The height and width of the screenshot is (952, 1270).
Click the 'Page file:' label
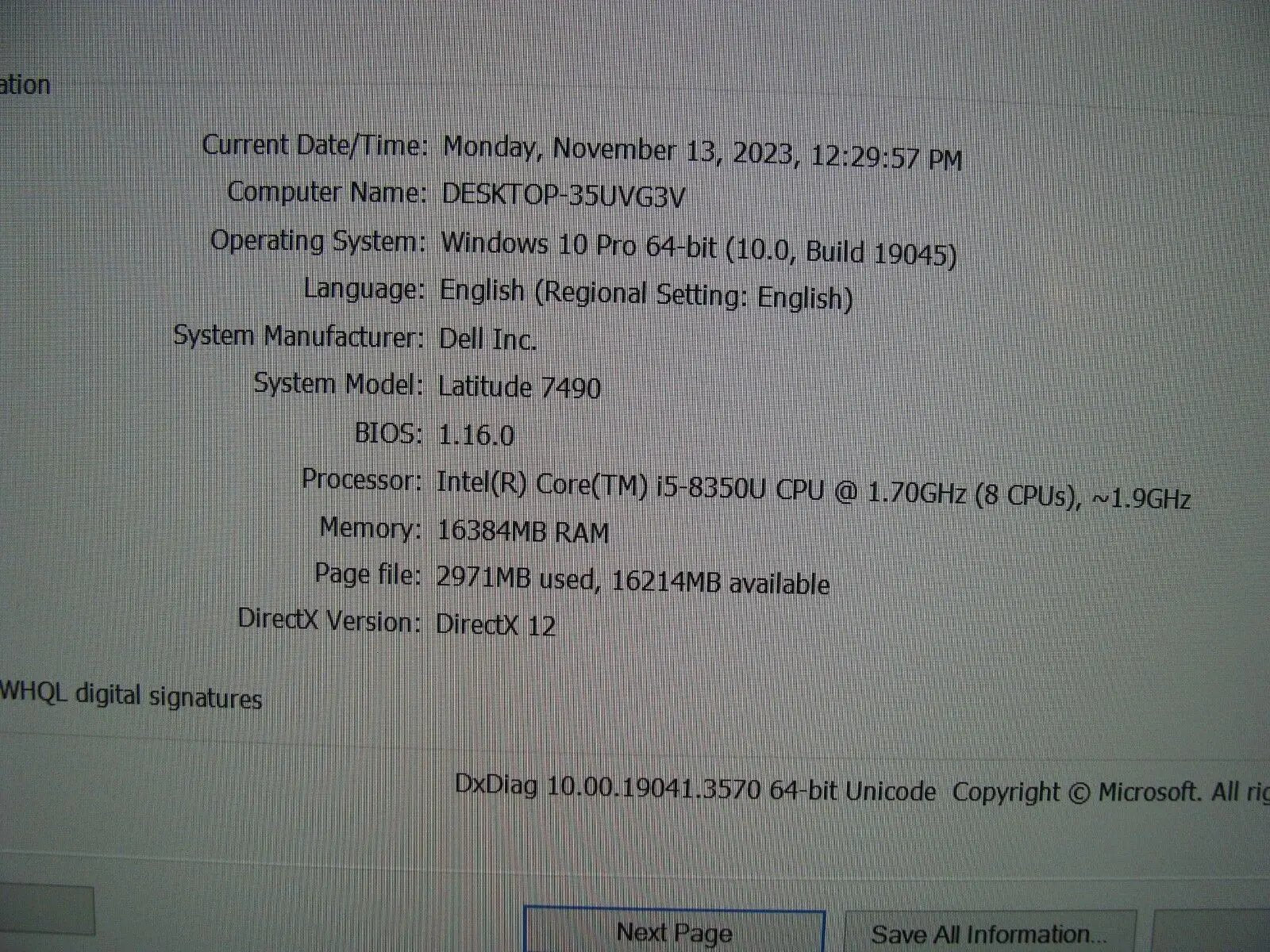[368, 574]
